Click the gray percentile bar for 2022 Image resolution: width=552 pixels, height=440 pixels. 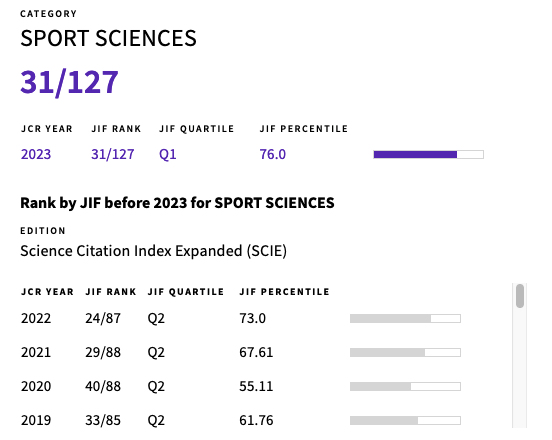click(405, 319)
